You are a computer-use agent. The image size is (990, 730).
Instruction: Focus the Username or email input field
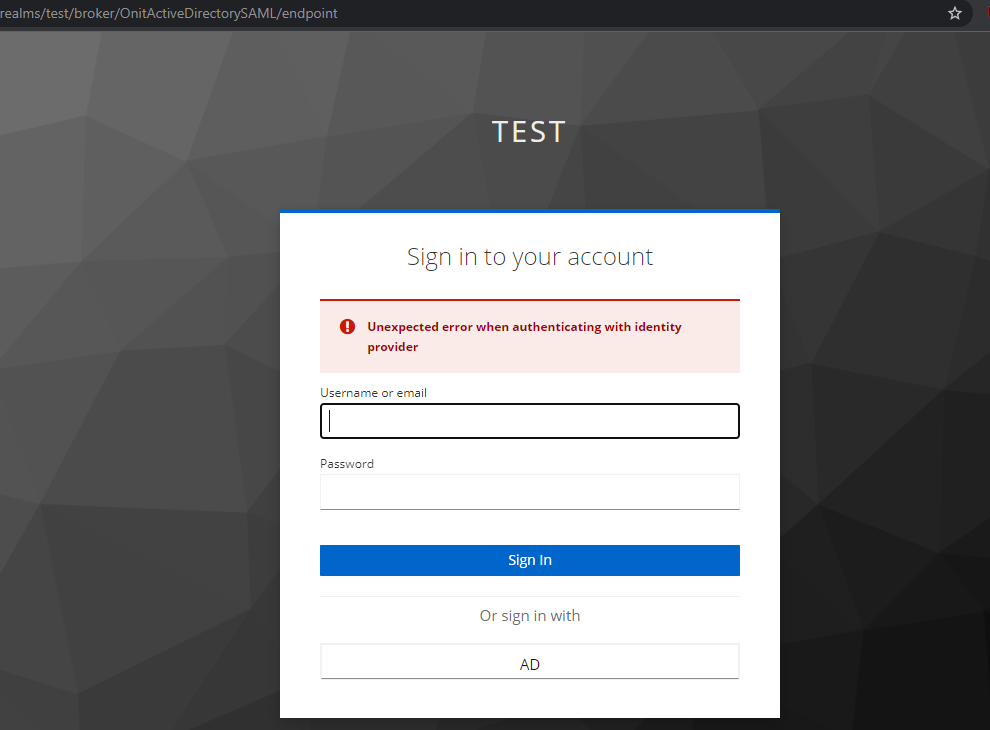tap(529, 421)
